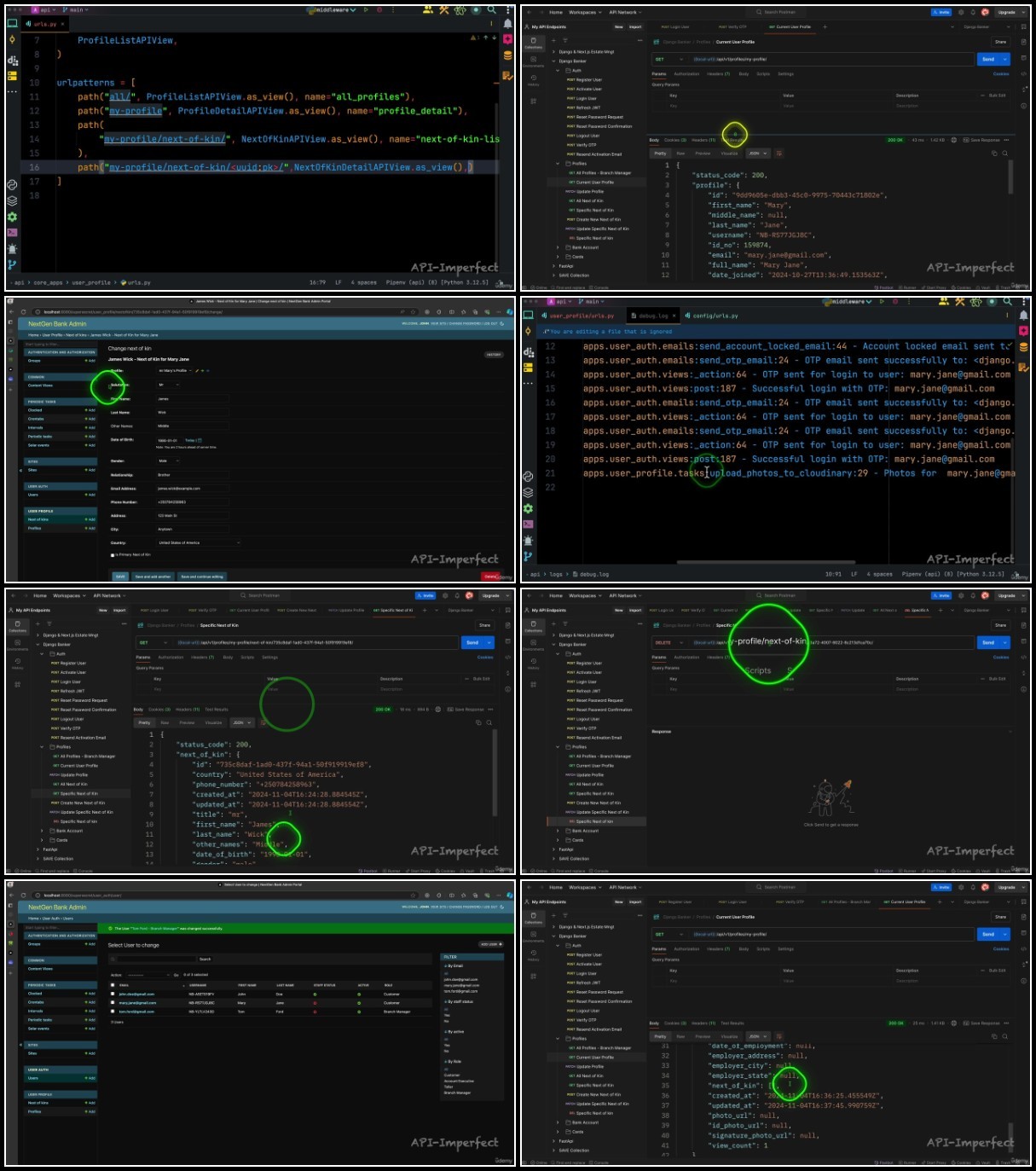Select Visualize view in next_of_kin Postman response
The width and height of the screenshot is (1036, 1171).
click(214, 722)
